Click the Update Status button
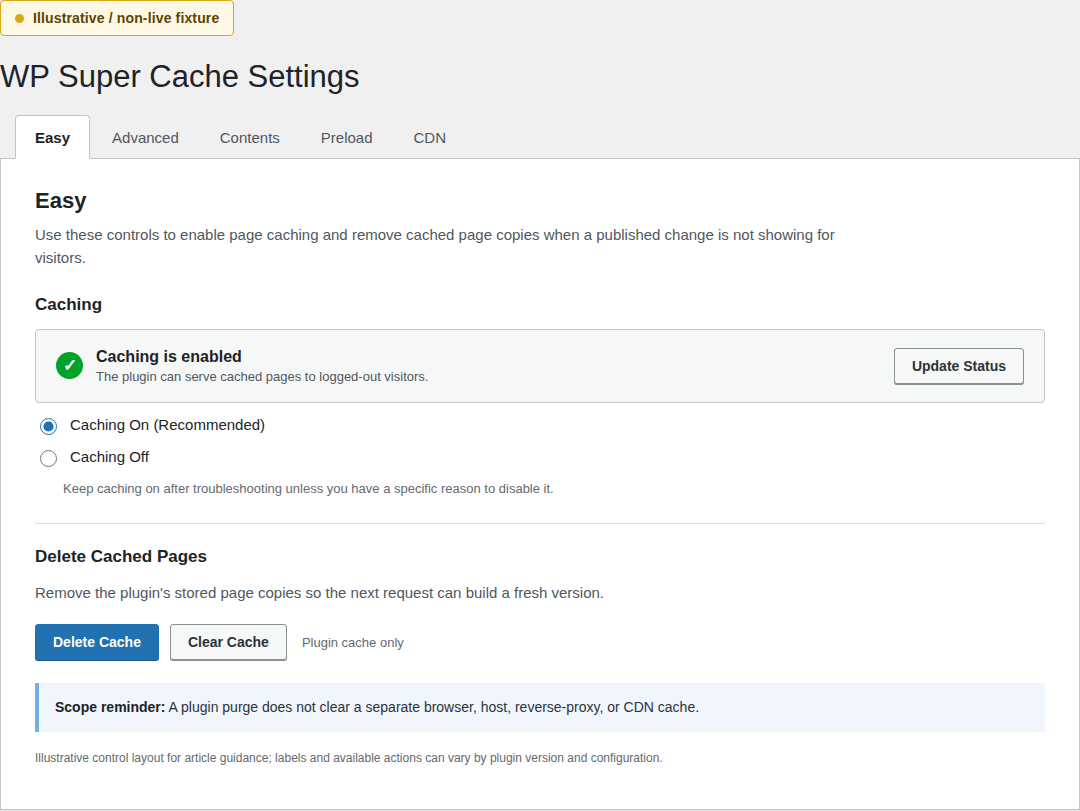The image size is (1080, 811). pyautogui.click(x=959, y=367)
